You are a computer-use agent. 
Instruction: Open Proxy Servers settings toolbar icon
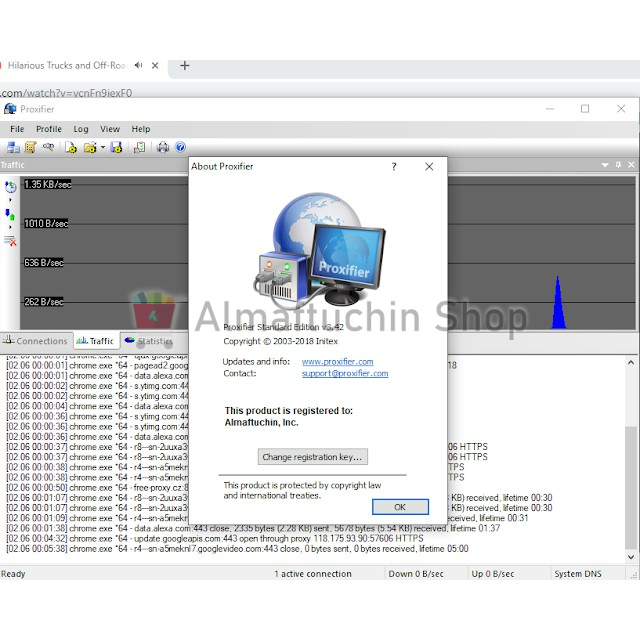point(13,147)
